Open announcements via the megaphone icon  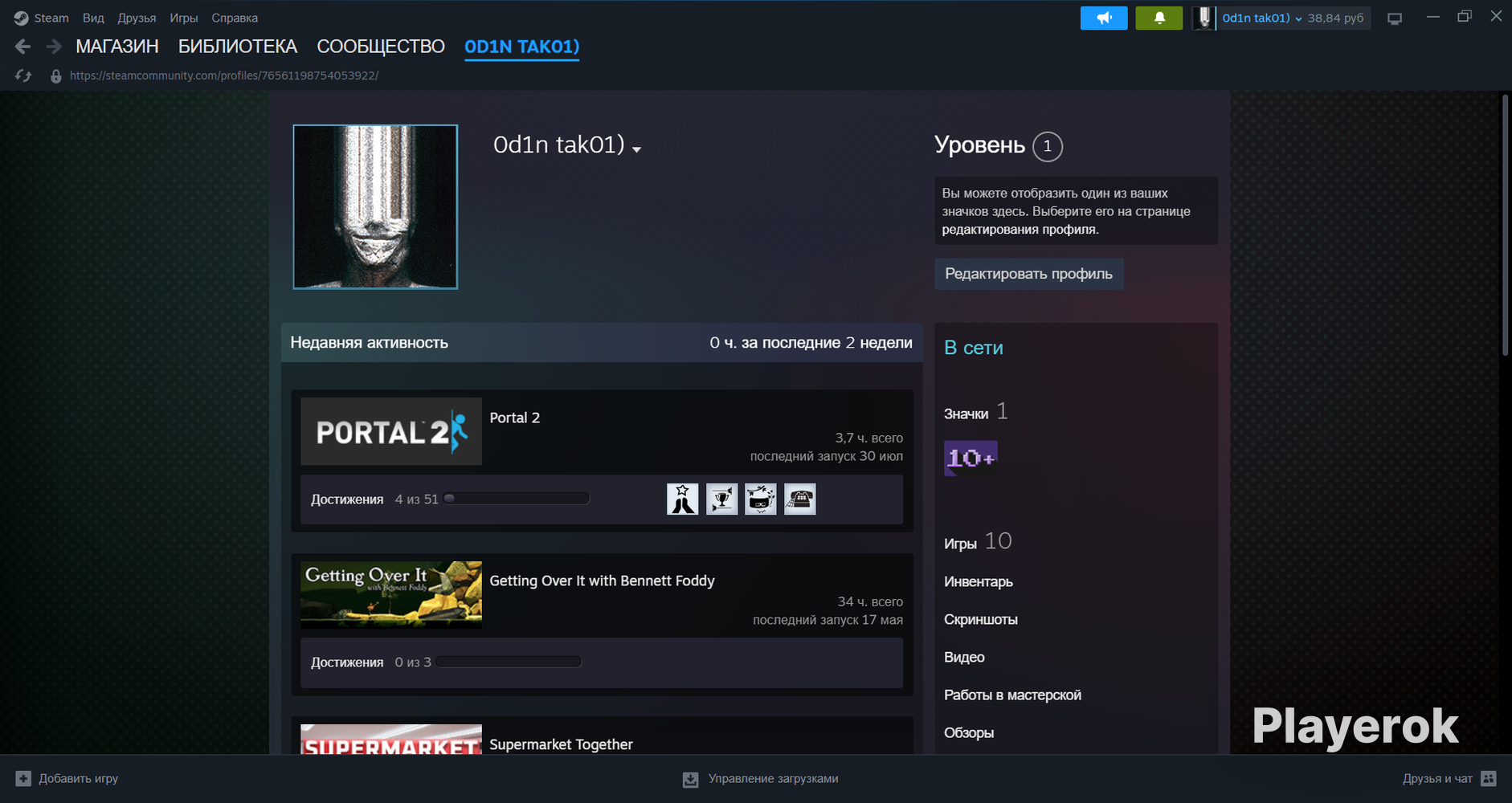point(1104,18)
